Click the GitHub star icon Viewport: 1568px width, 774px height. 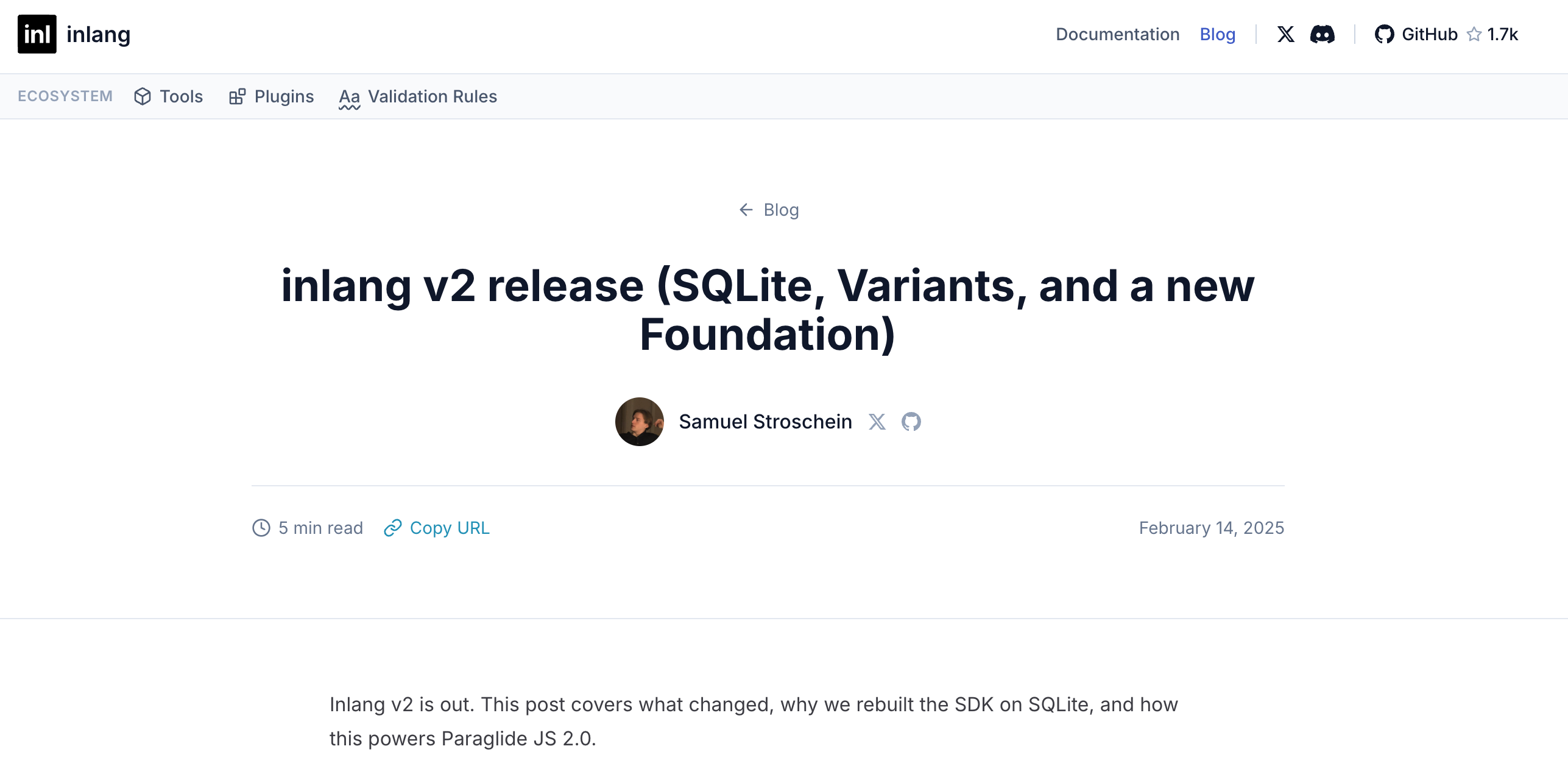click(x=1474, y=34)
